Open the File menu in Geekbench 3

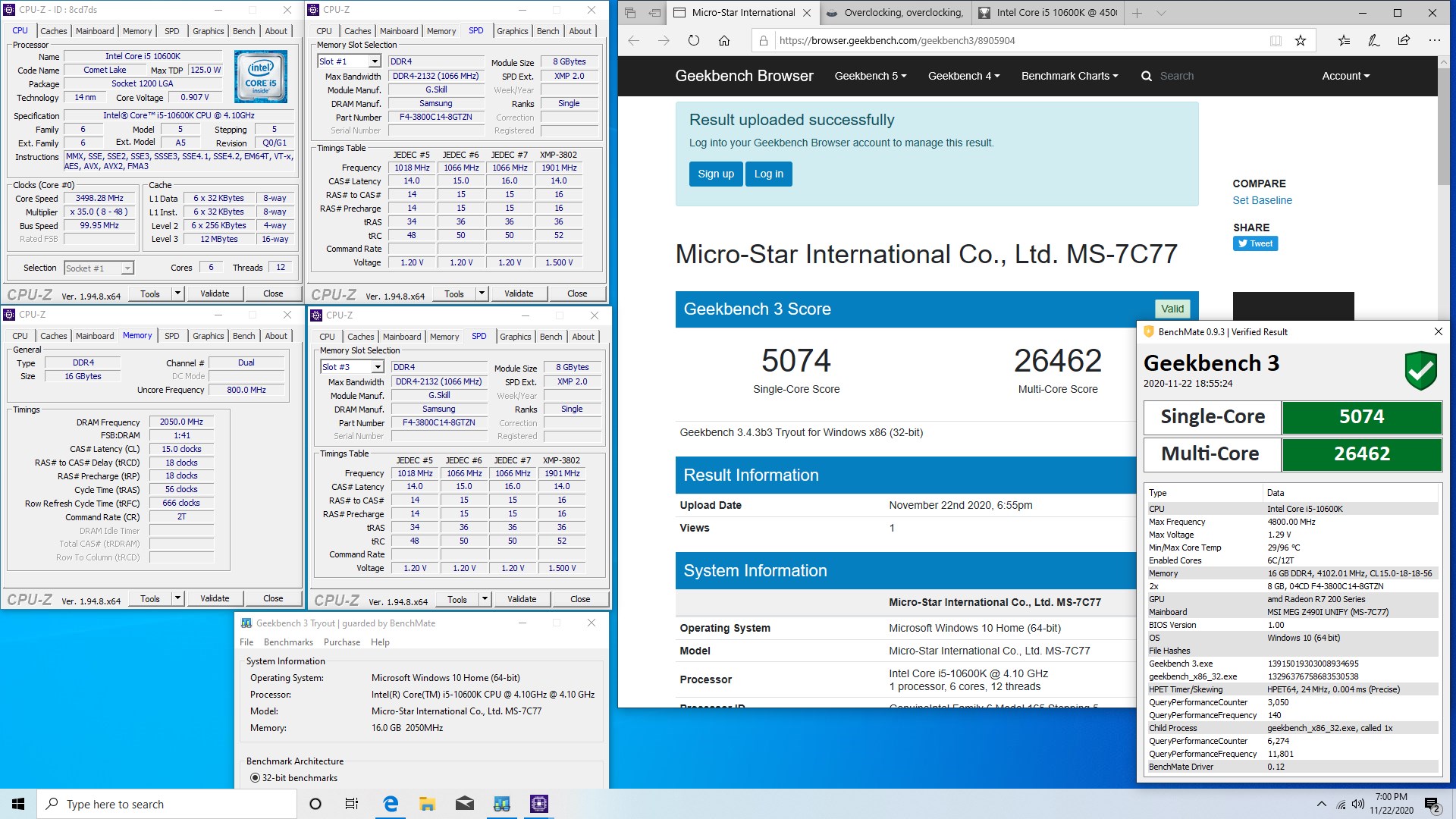pos(246,642)
